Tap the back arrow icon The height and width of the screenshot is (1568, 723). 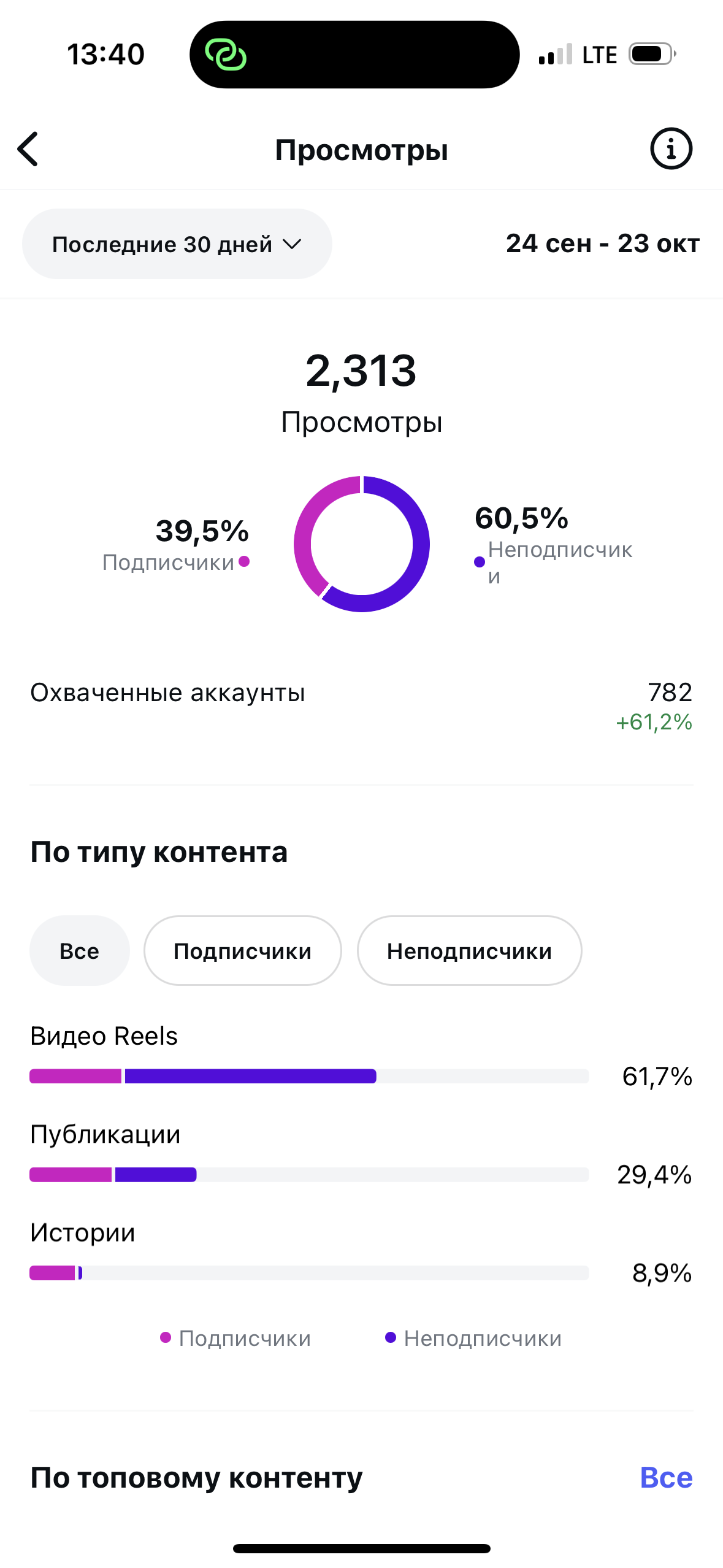(28, 149)
